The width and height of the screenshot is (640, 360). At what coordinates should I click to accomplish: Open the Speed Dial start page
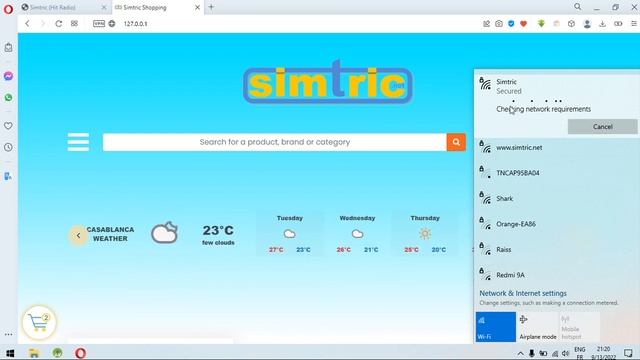[74, 24]
